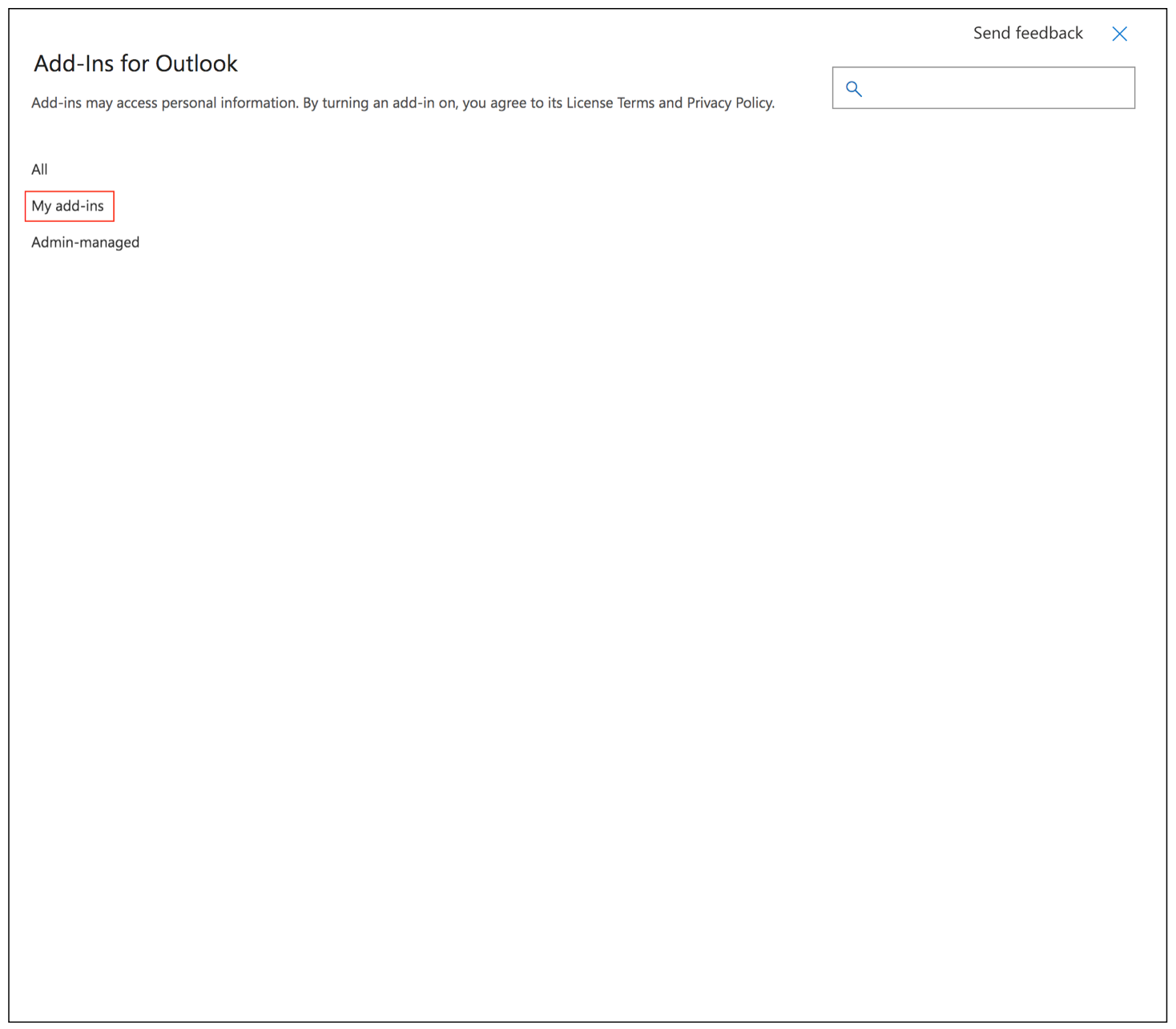Close the Add-Ins for Outlook dialog
The width and height of the screenshot is (1176, 1029).
[x=1119, y=34]
